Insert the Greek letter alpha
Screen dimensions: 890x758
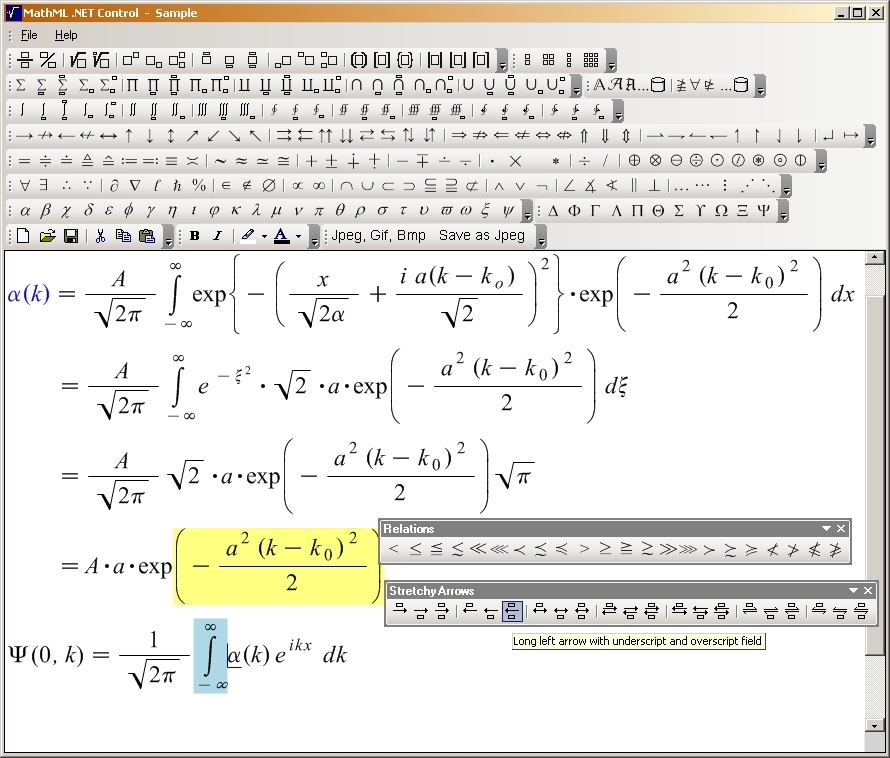click(25, 211)
